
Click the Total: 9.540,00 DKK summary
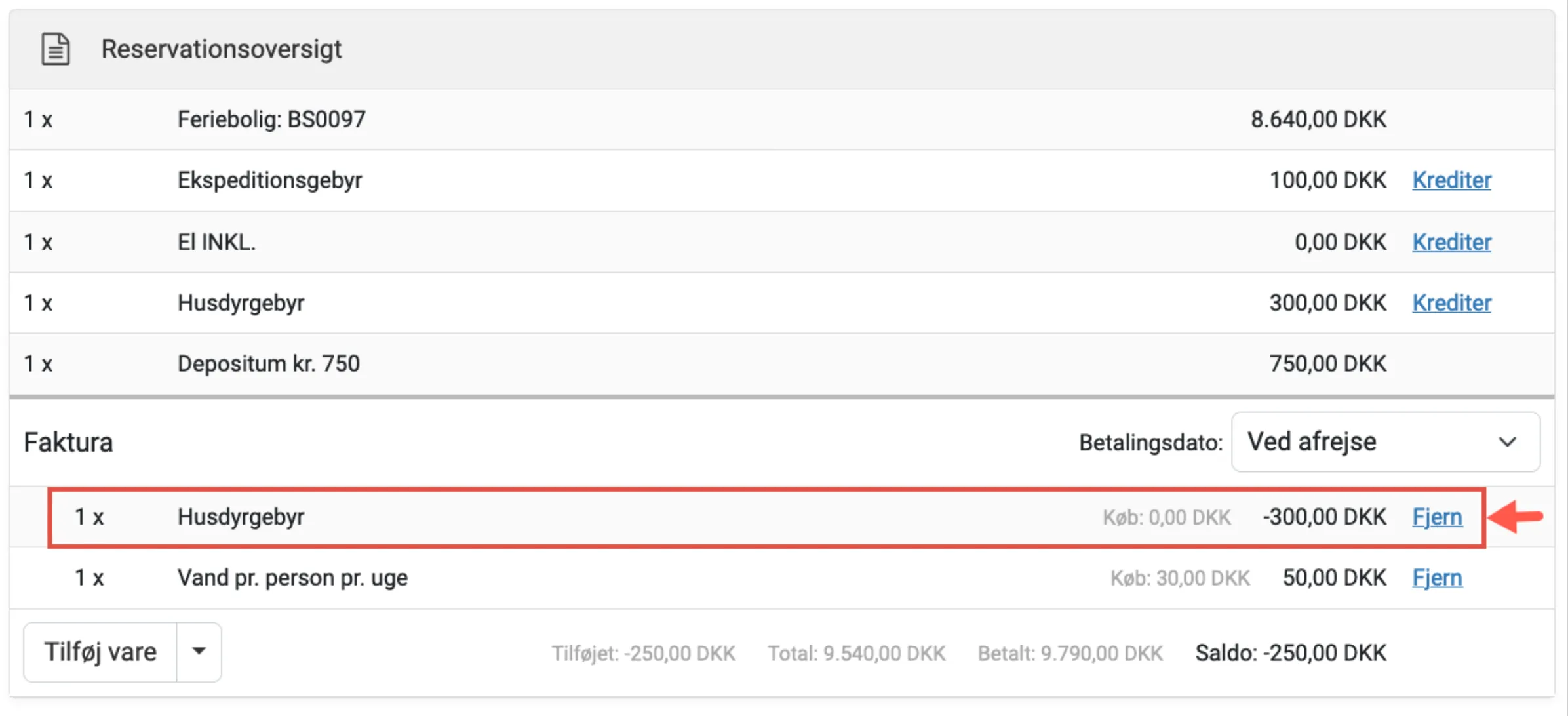click(x=856, y=654)
